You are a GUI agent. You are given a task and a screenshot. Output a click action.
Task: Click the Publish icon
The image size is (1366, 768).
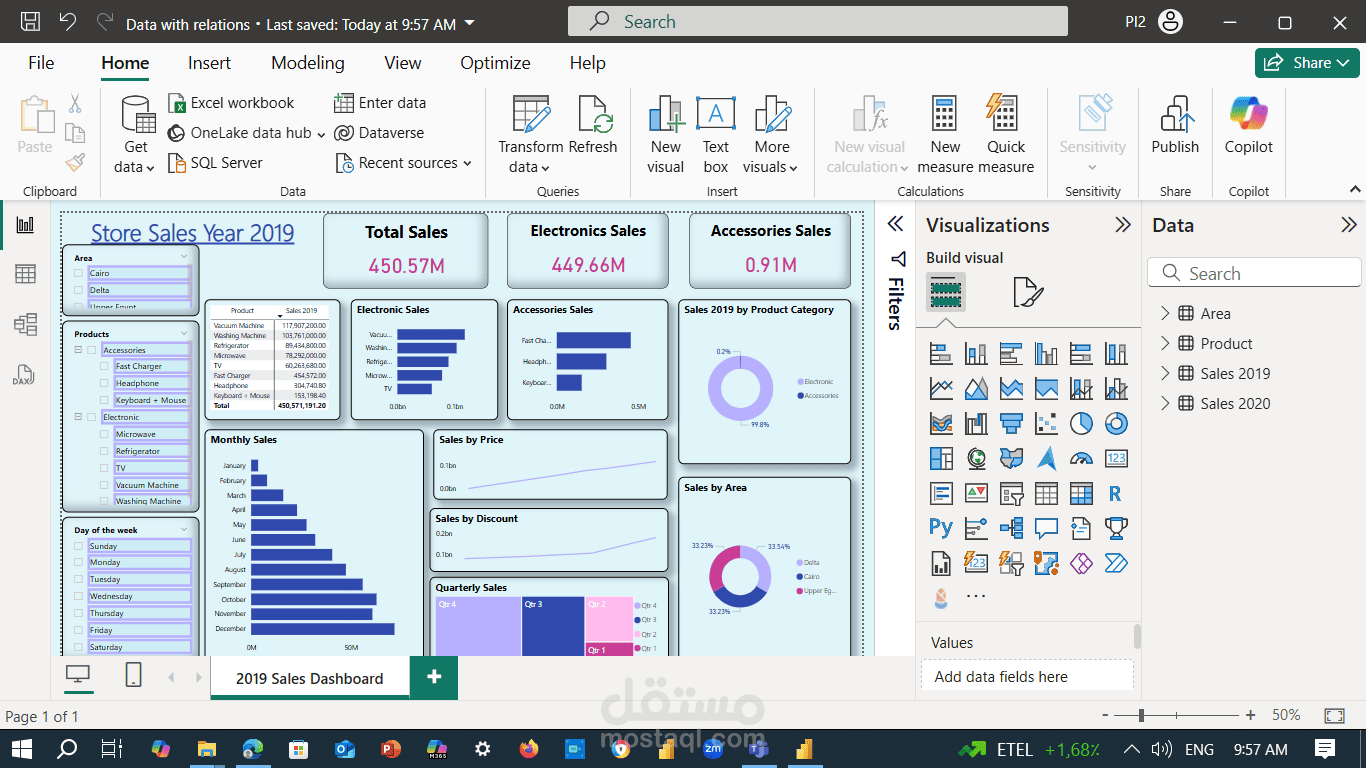1175,125
